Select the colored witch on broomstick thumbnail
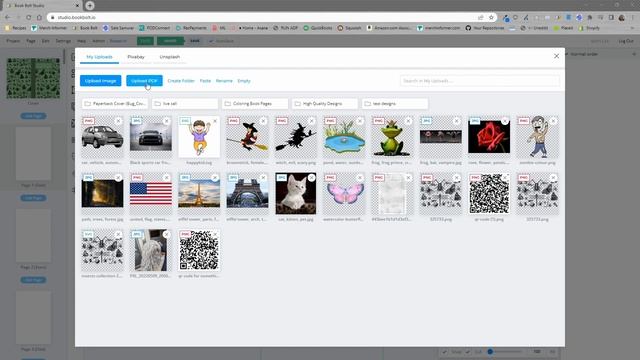 tap(247, 137)
